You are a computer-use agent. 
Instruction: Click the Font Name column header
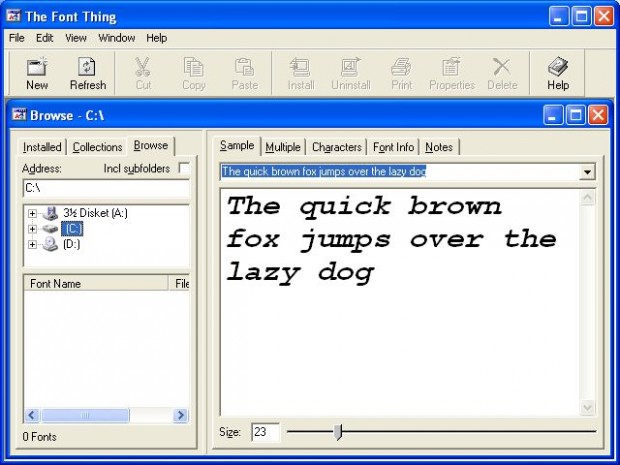pos(96,283)
